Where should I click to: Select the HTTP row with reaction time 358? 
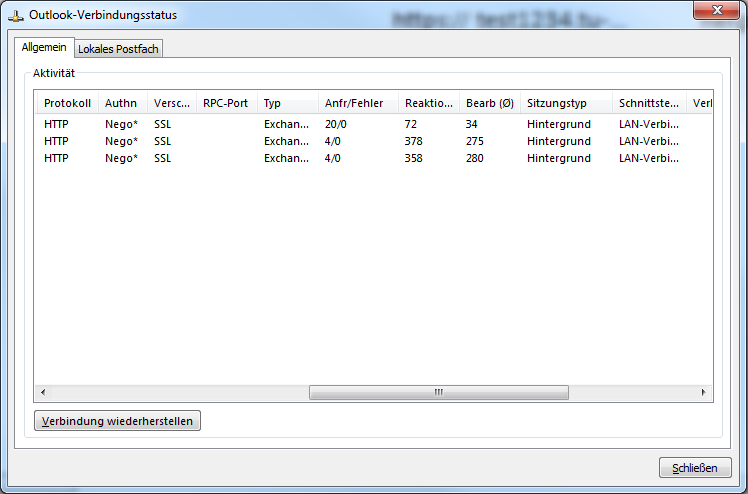pyautogui.click(x=374, y=158)
